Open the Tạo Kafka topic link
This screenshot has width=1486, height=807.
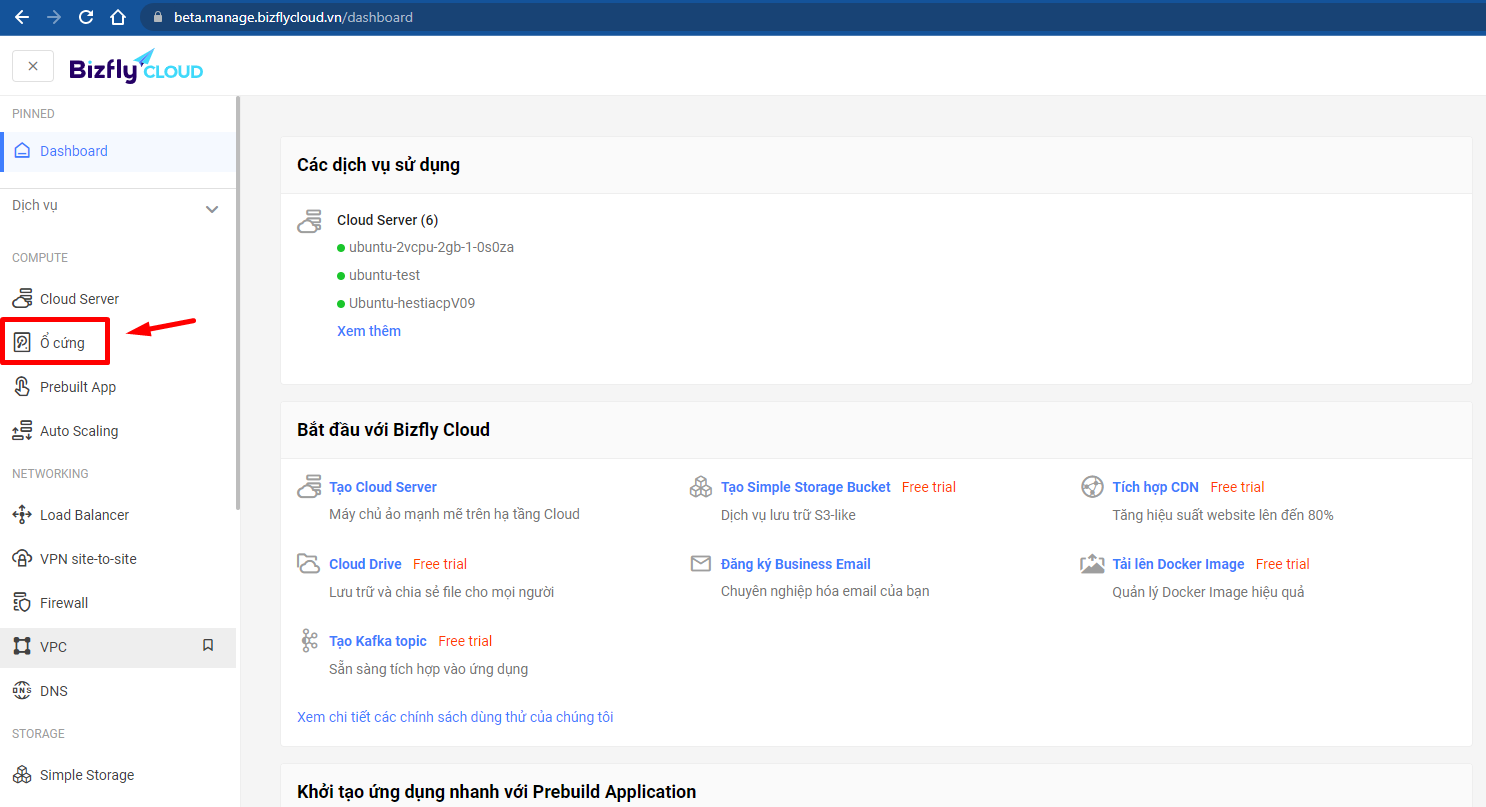click(378, 641)
